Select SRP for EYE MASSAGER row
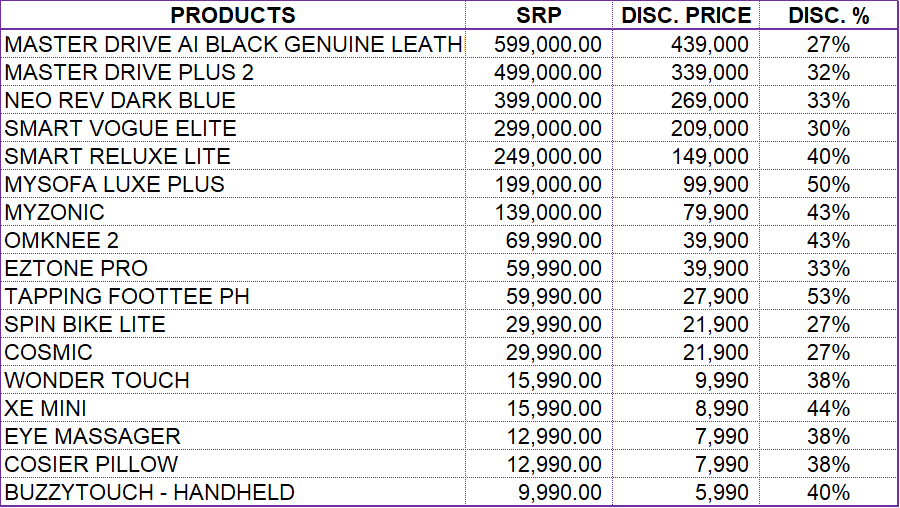 538,436
